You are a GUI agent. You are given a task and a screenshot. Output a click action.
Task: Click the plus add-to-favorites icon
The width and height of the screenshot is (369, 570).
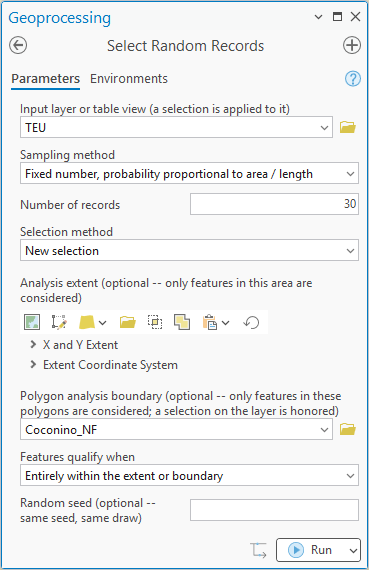click(x=352, y=45)
